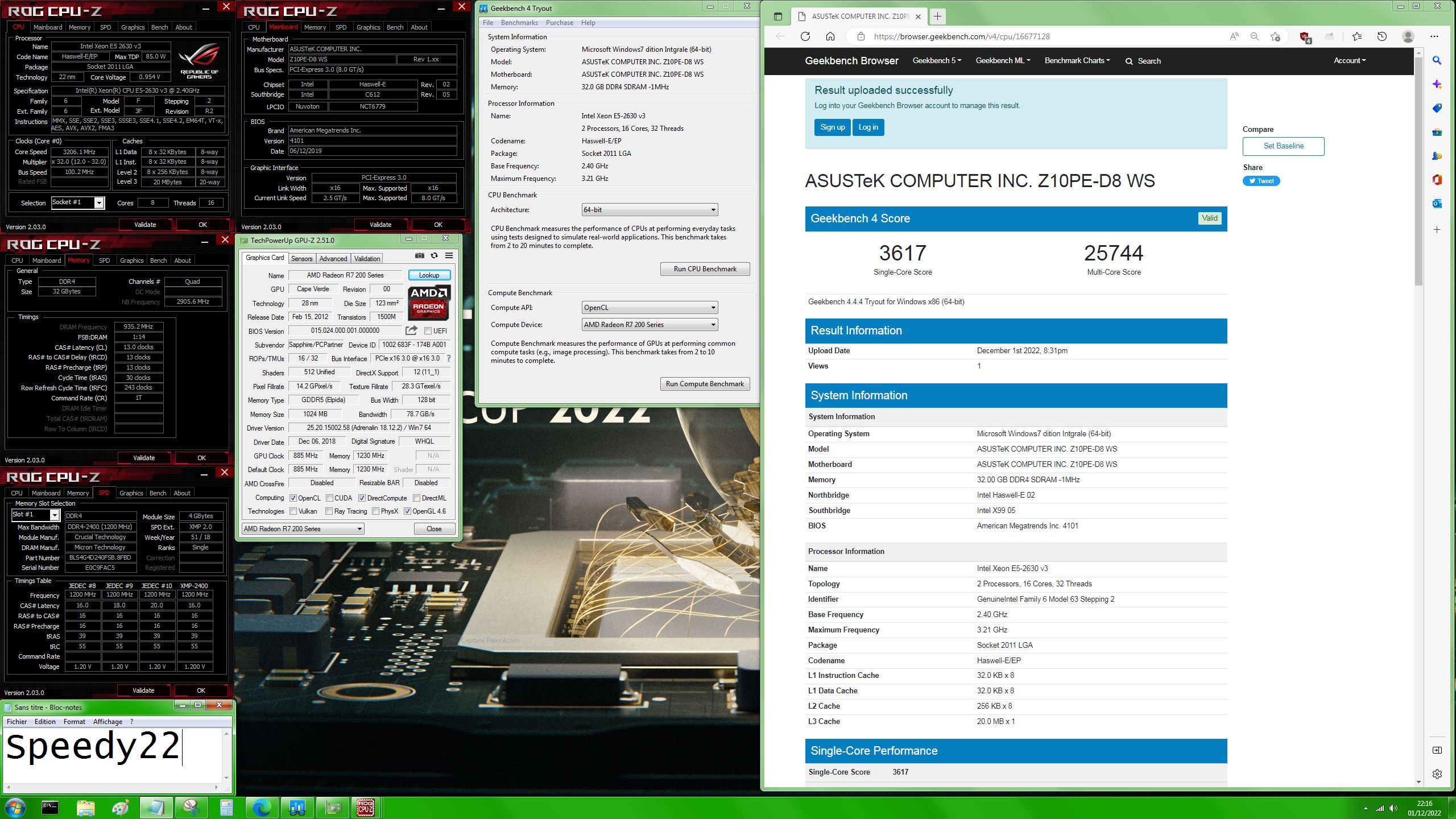Click zoom magnifier icon in Edge address bar
Screen dimensions: 1456x819
pos(1254,36)
